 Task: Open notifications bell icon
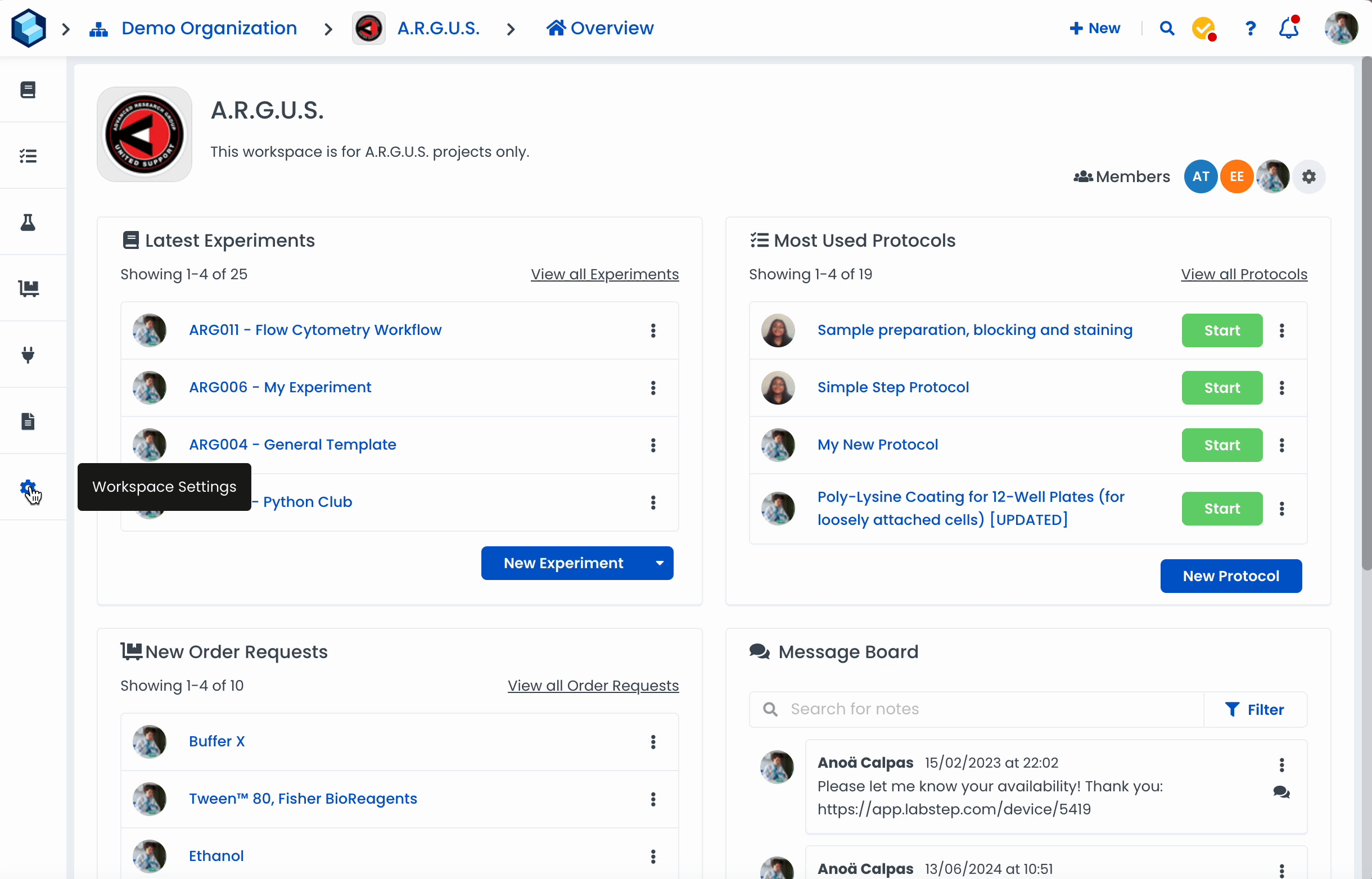click(x=1288, y=28)
